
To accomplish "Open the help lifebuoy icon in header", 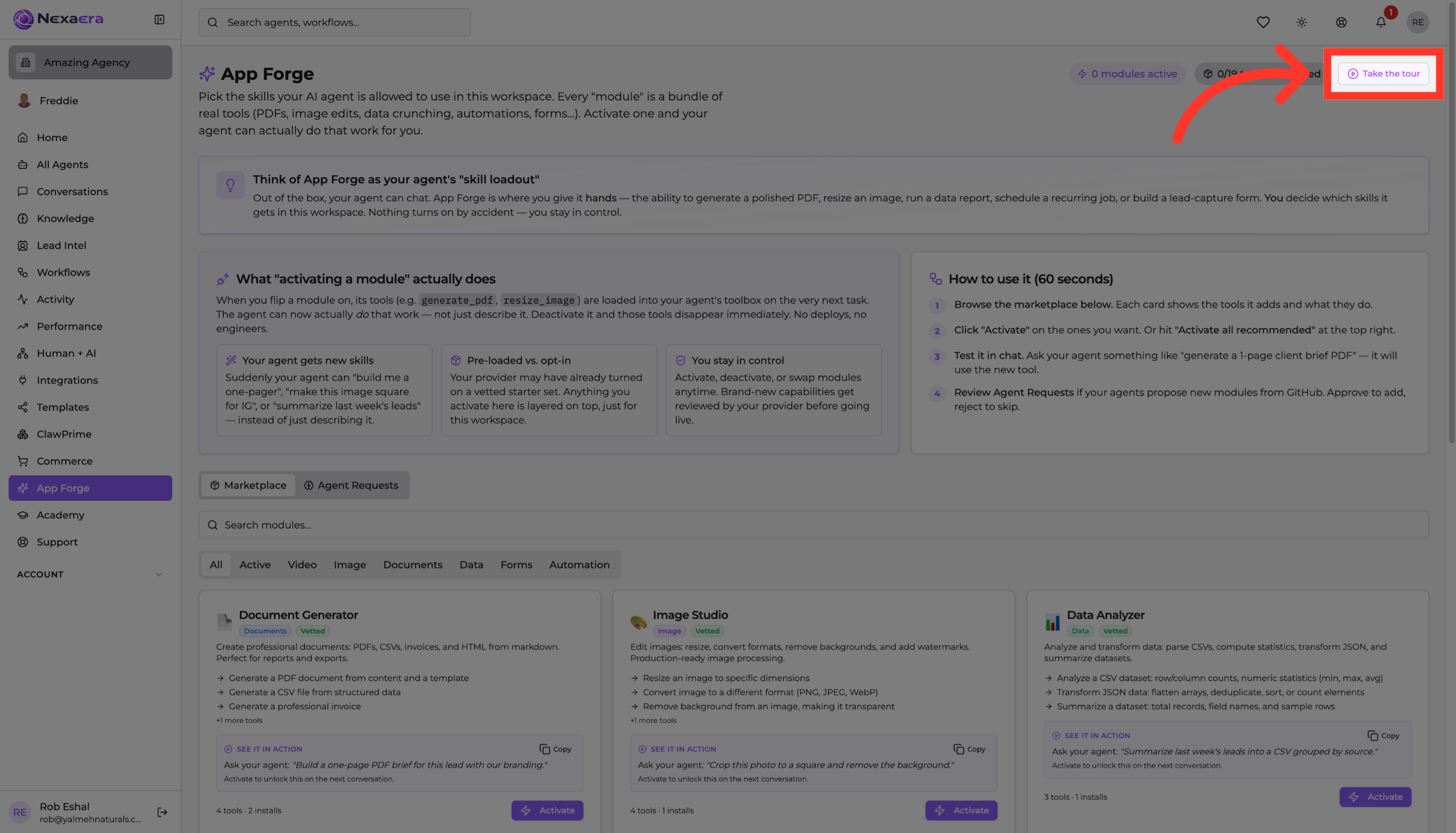I will tap(1341, 22).
